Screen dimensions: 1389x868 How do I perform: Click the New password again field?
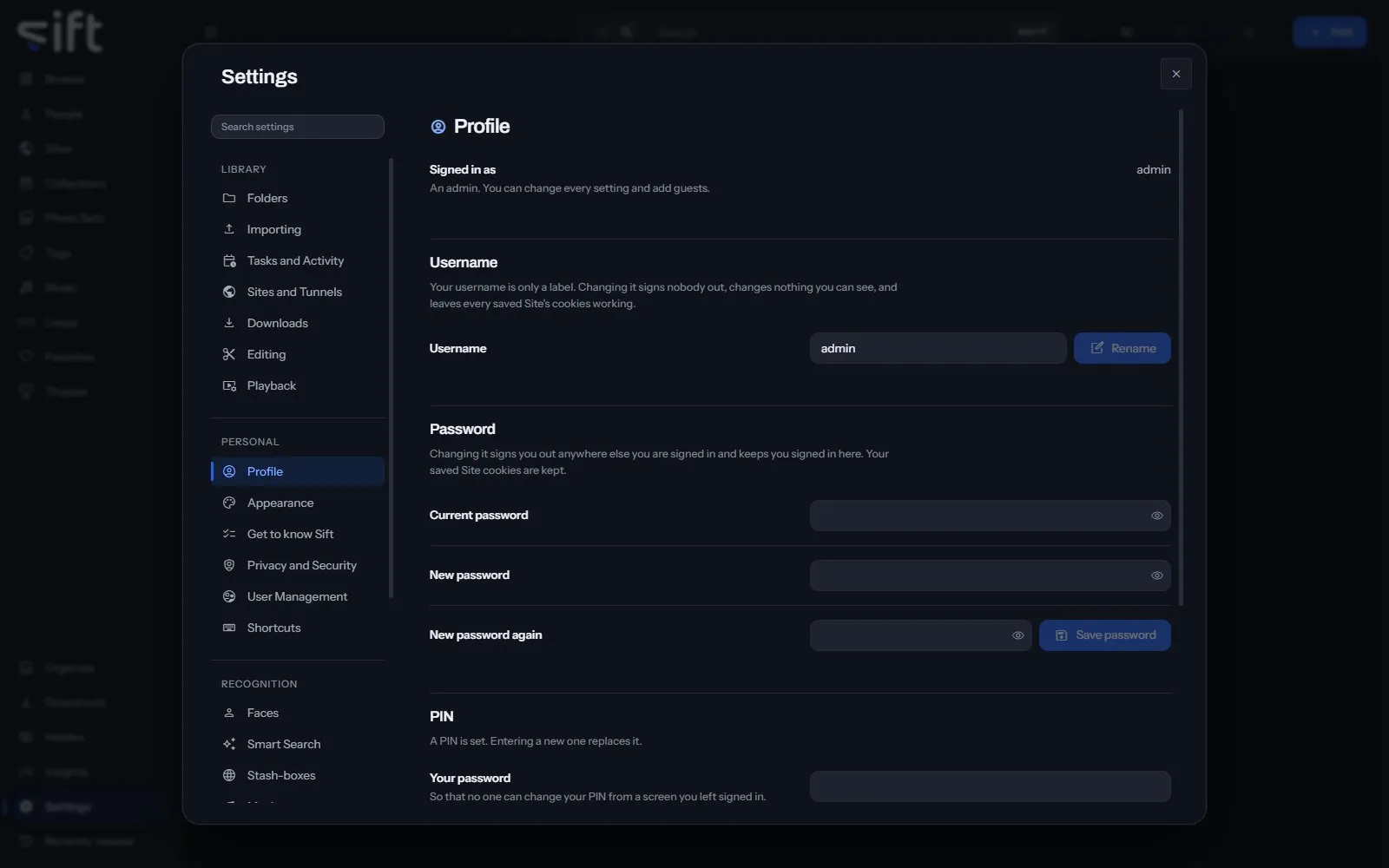pyautogui.click(x=920, y=635)
